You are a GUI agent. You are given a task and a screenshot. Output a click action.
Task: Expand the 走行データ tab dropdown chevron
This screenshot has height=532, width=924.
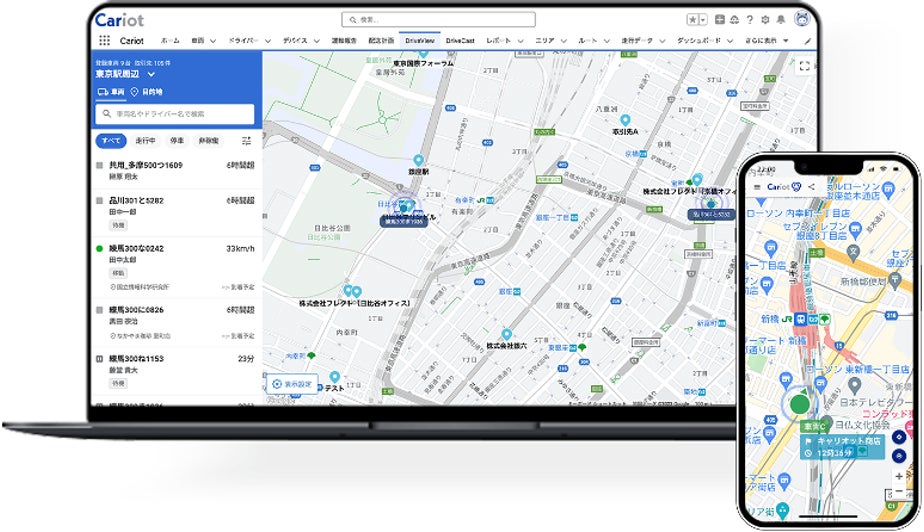[x=662, y=41]
